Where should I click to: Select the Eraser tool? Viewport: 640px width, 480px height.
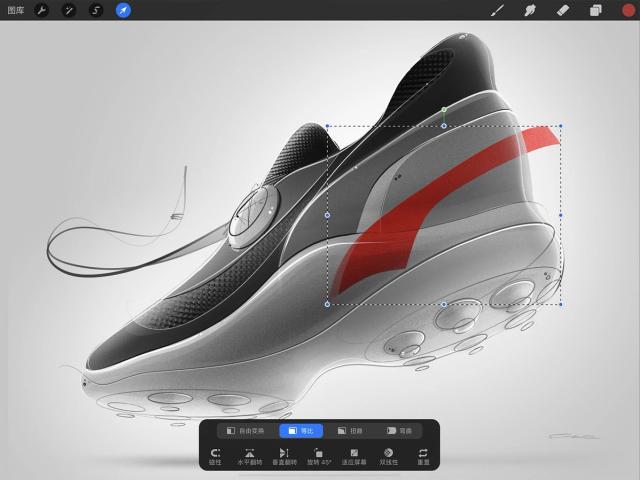coord(563,10)
